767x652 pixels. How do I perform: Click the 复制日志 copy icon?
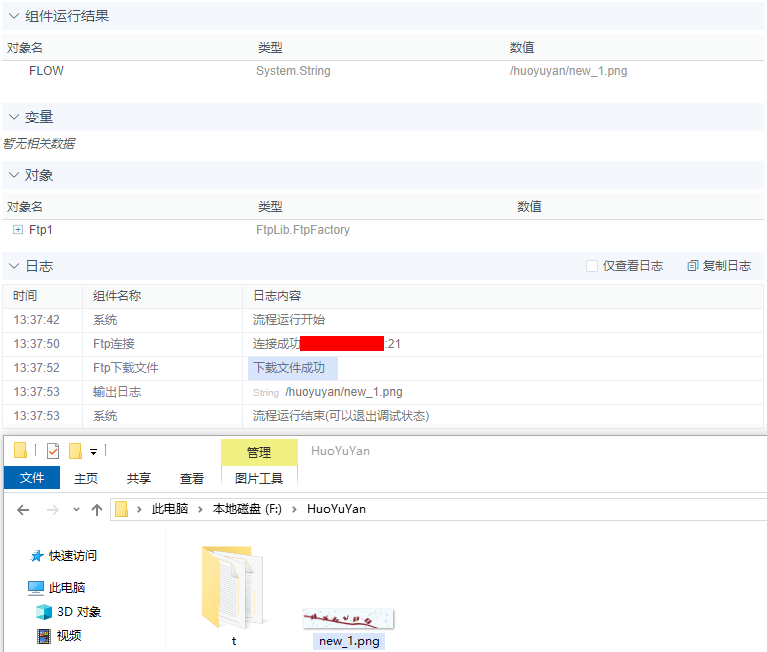(x=693, y=266)
